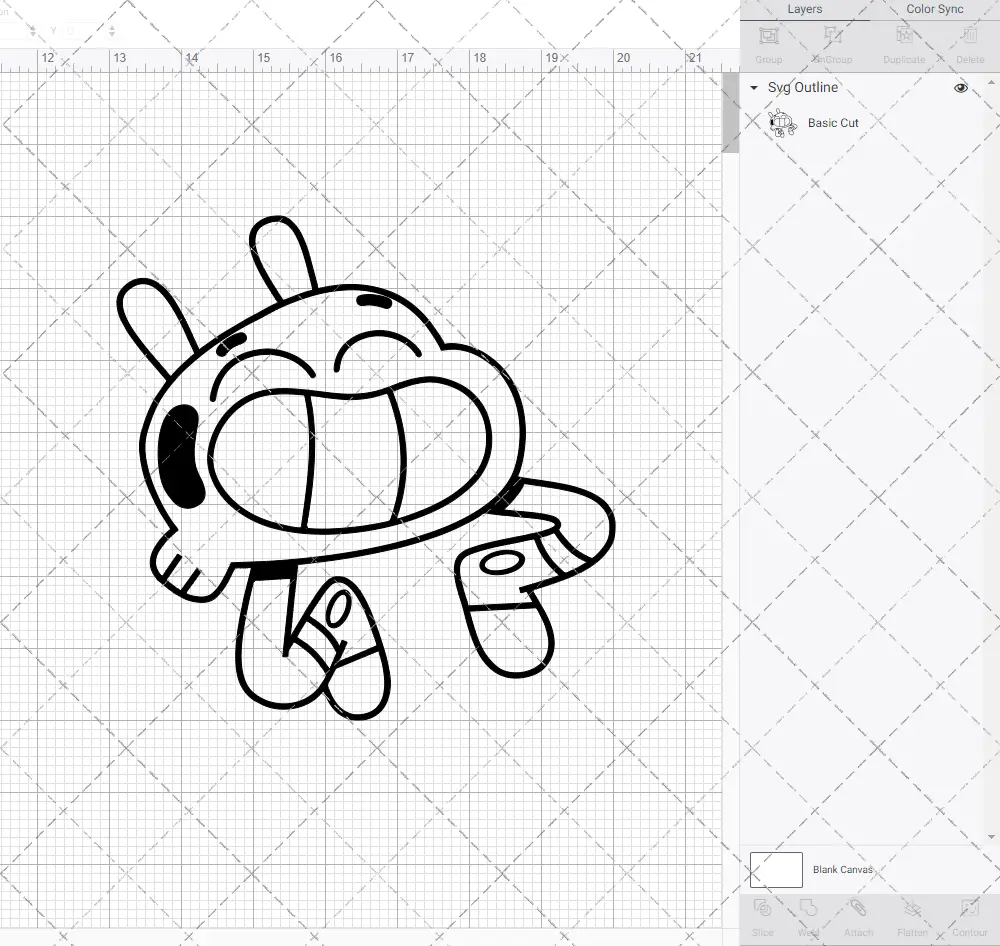Click the Layers panel scroll up arrow

pyautogui.click(x=991, y=84)
